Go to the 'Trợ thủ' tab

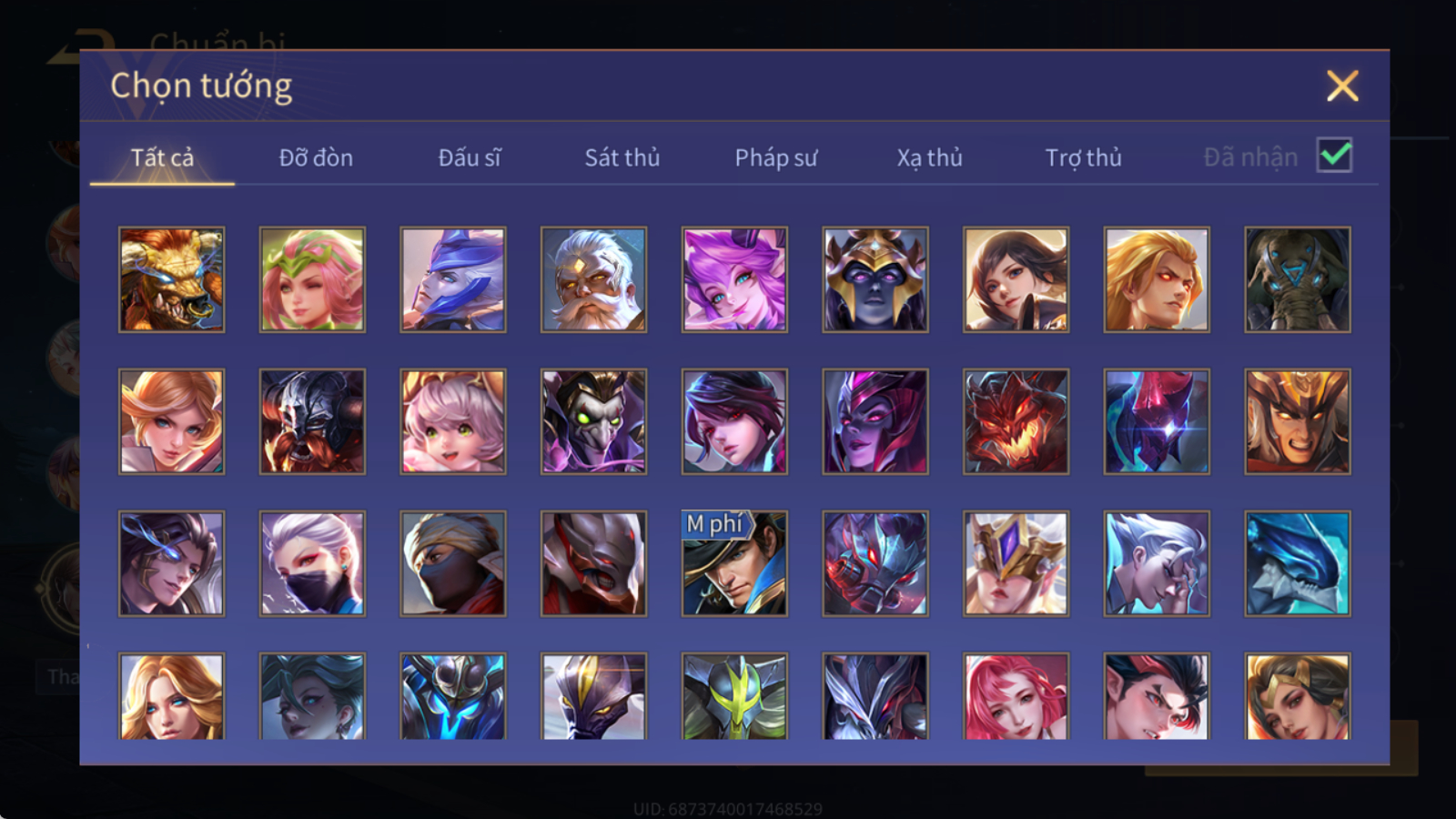(x=1083, y=157)
